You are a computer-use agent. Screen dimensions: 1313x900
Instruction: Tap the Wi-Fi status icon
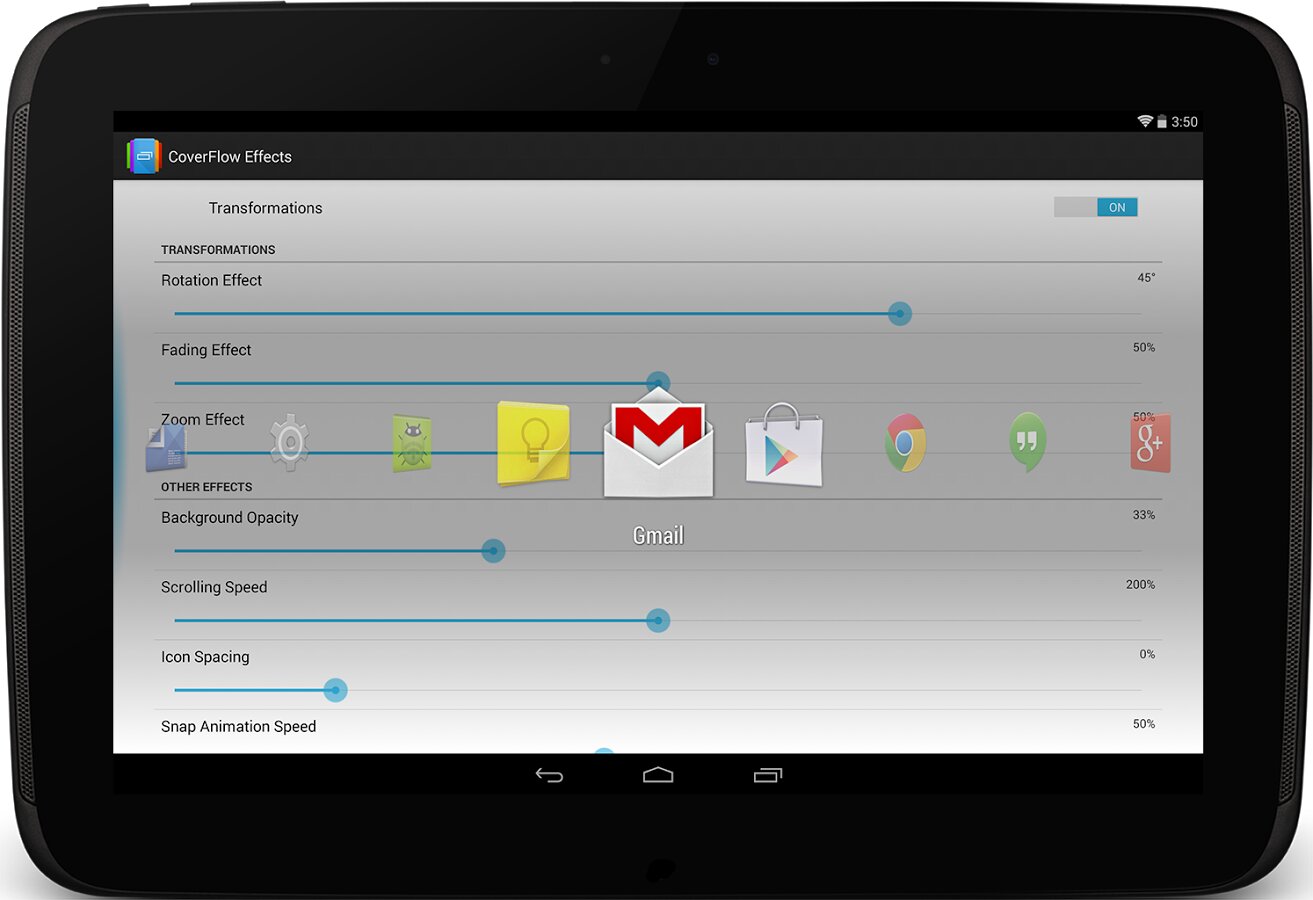click(1145, 122)
